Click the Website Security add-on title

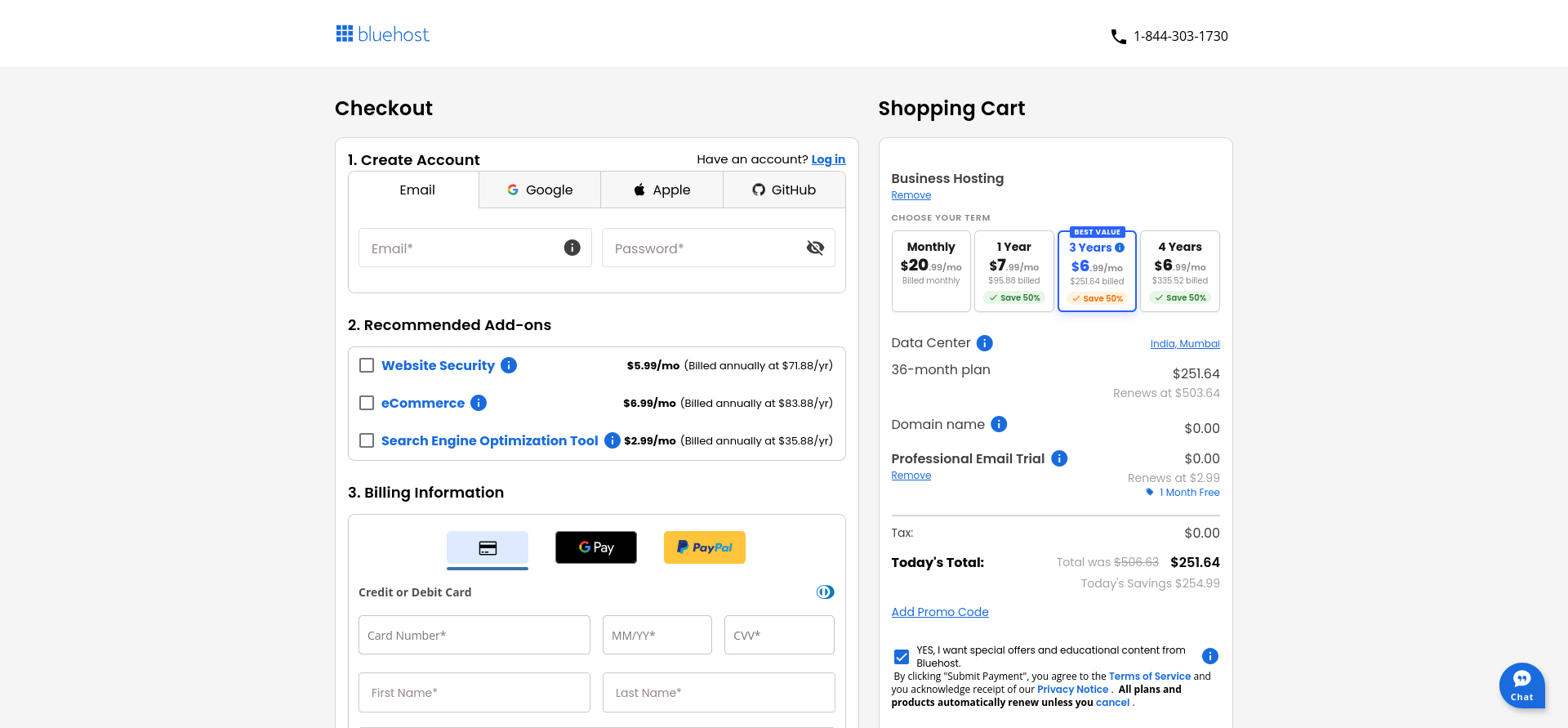(438, 365)
